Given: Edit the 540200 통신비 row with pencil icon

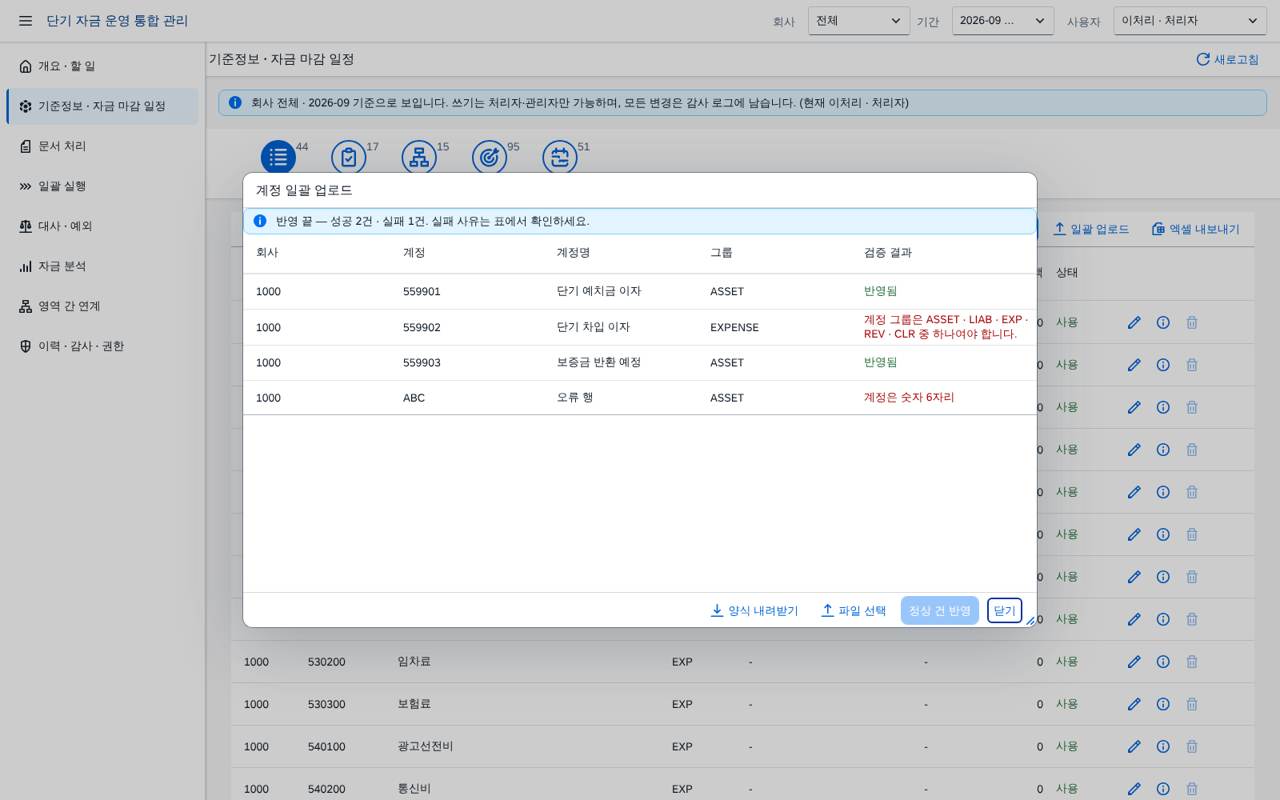Looking at the screenshot, I should (1134, 789).
